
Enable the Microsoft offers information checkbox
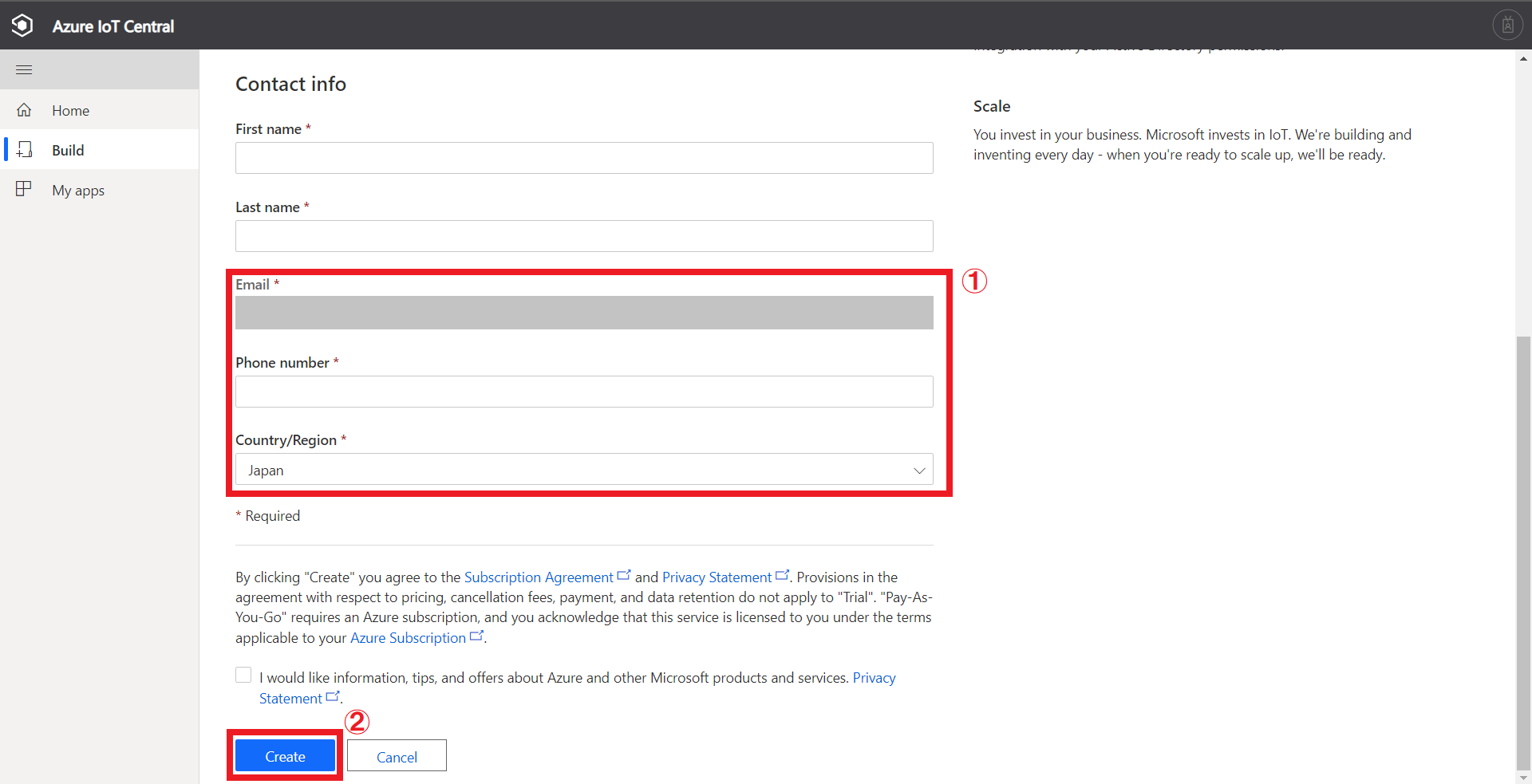[x=243, y=676]
